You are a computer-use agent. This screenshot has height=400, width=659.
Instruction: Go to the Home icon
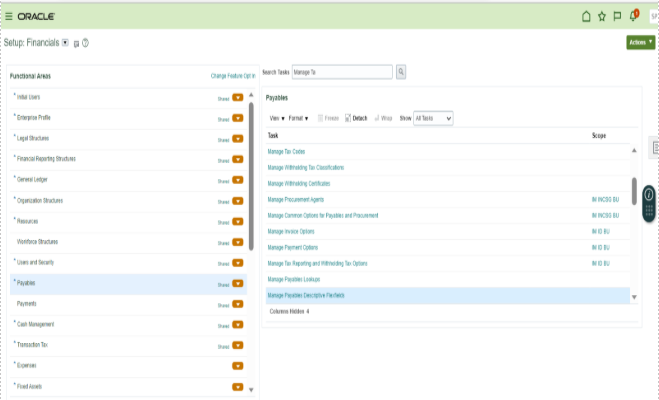click(586, 16)
